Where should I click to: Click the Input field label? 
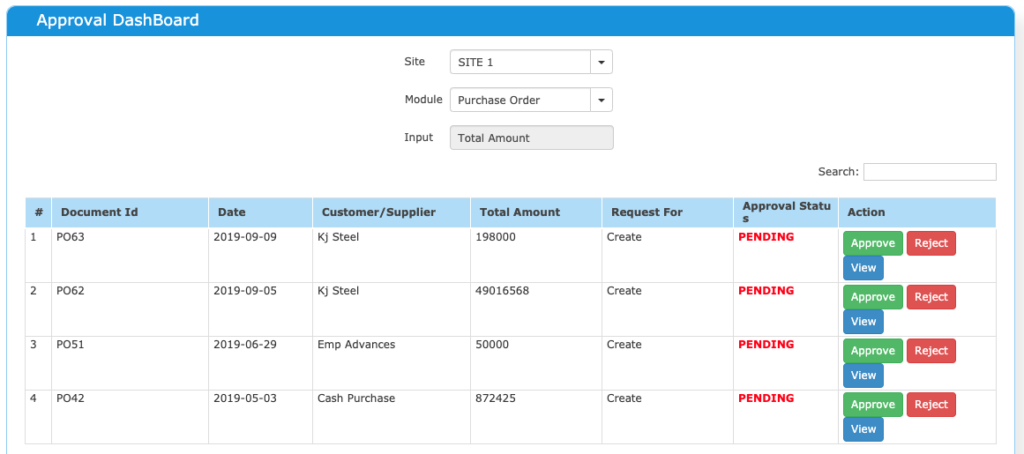[419, 137]
